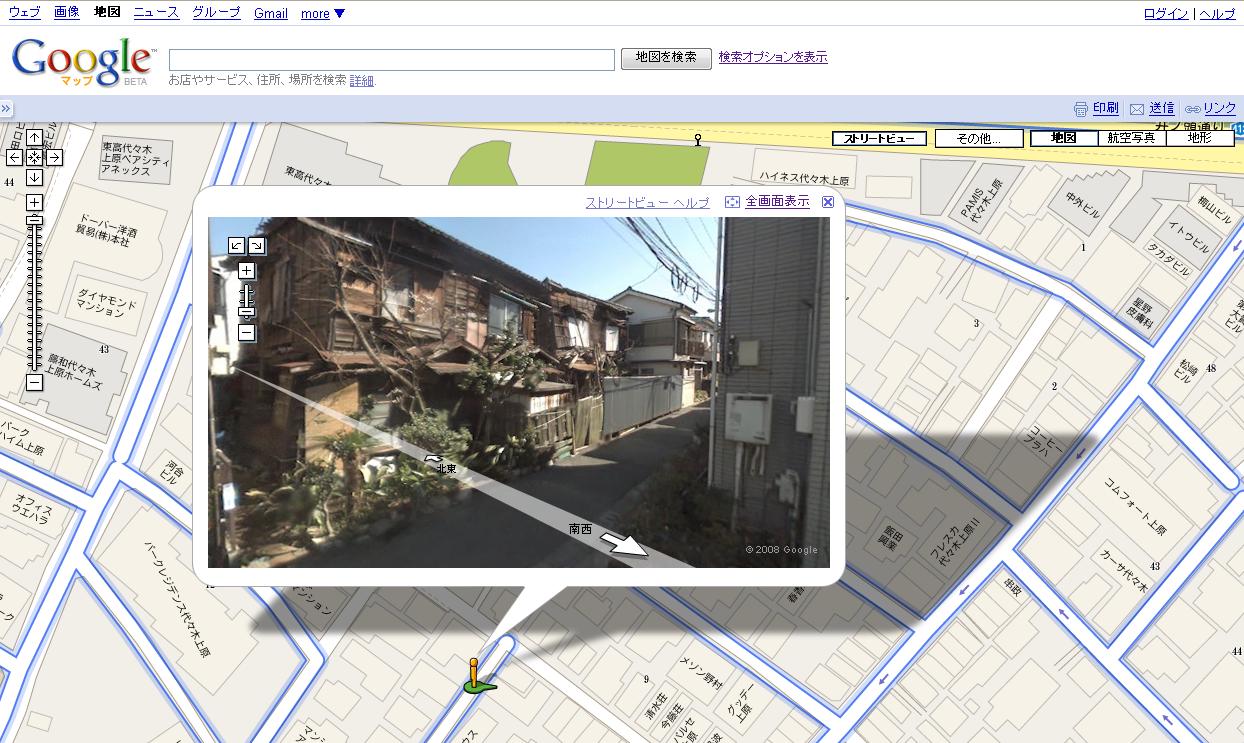Viewport: 1244px width, 743px height.
Task: Click the ヘルプ help link at top right
Action: coord(1217,14)
